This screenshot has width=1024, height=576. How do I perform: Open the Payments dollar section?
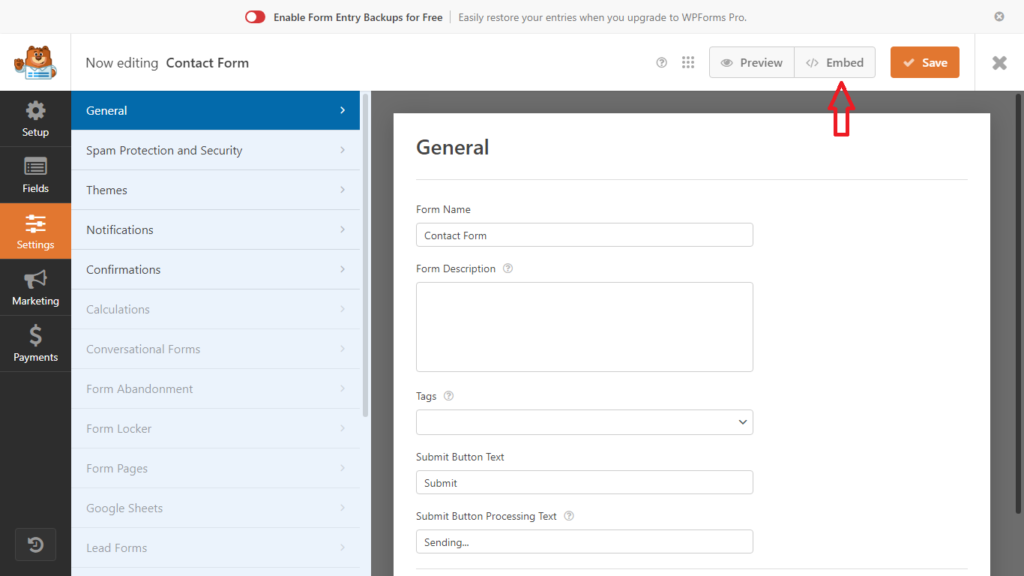tap(35, 344)
